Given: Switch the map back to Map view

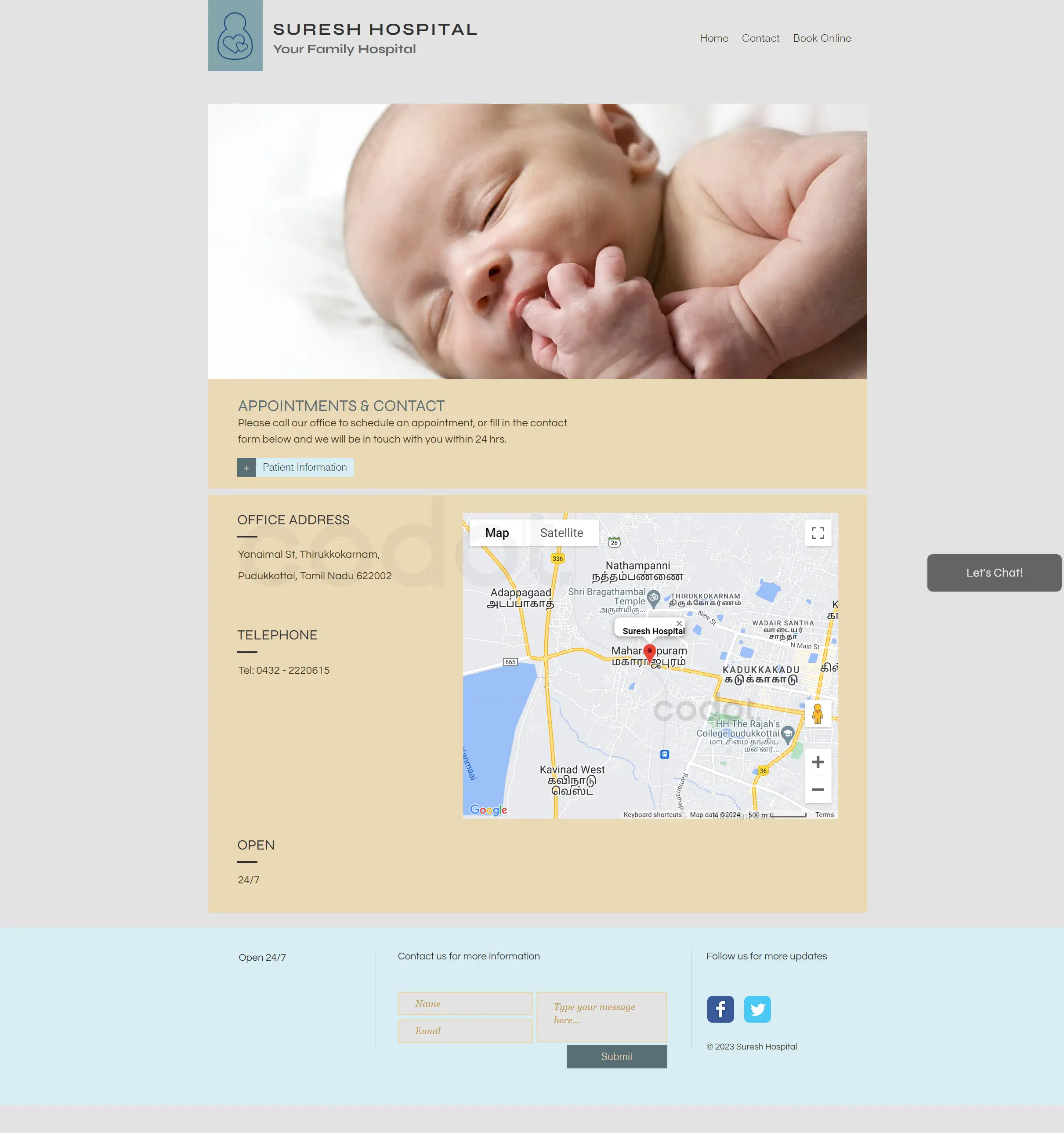Looking at the screenshot, I should pyautogui.click(x=497, y=532).
